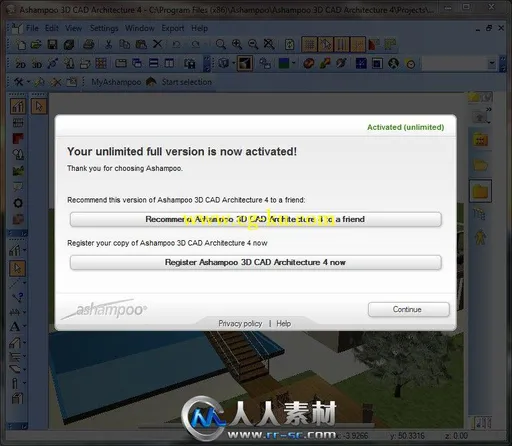Activate the highlighted pointer tool in lower left toolbar

tap(17, 268)
